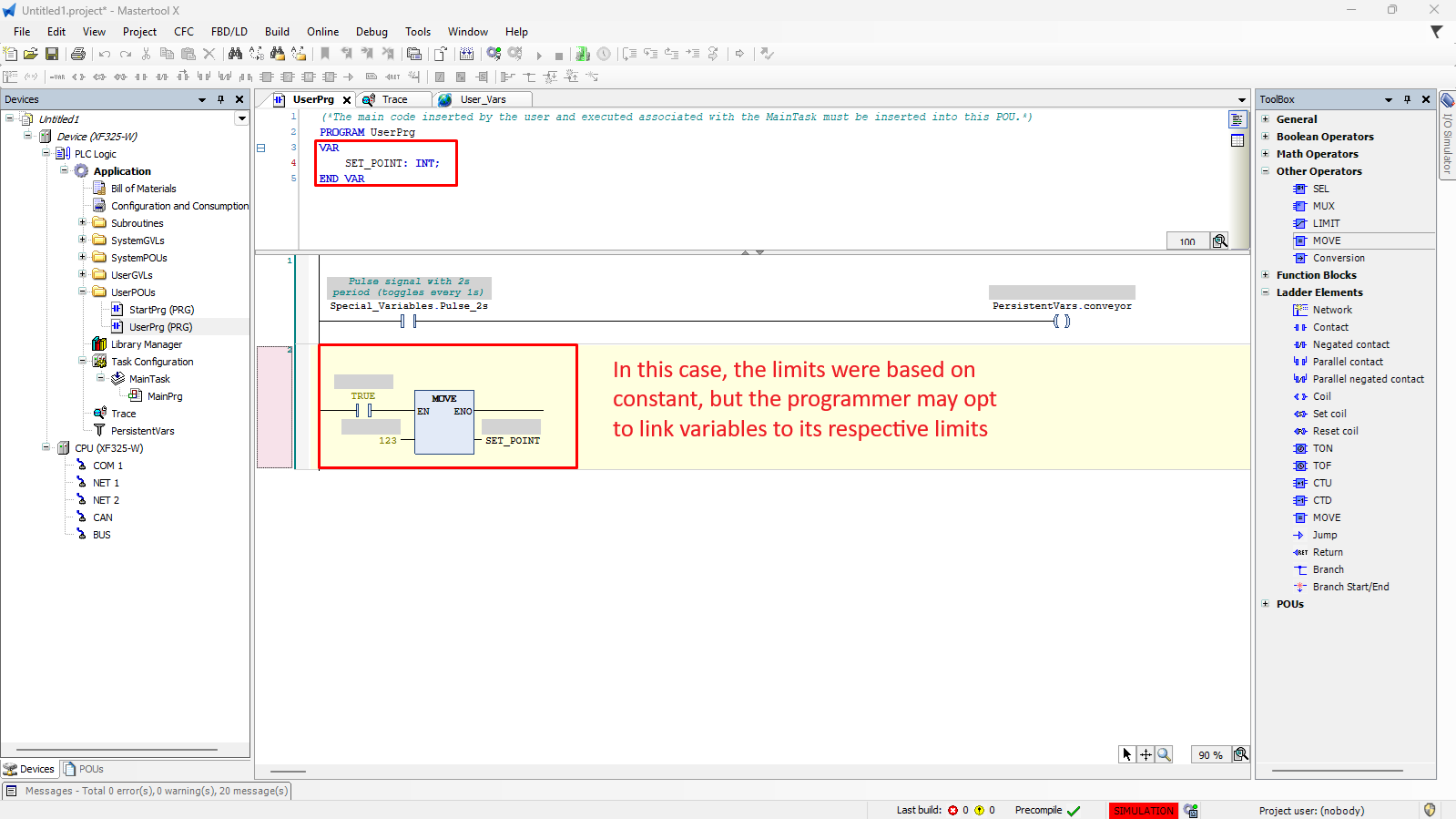Select the TON timer element in ToolBox
This screenshot has height=819, width=1456.
click(x=1322, y=448)
